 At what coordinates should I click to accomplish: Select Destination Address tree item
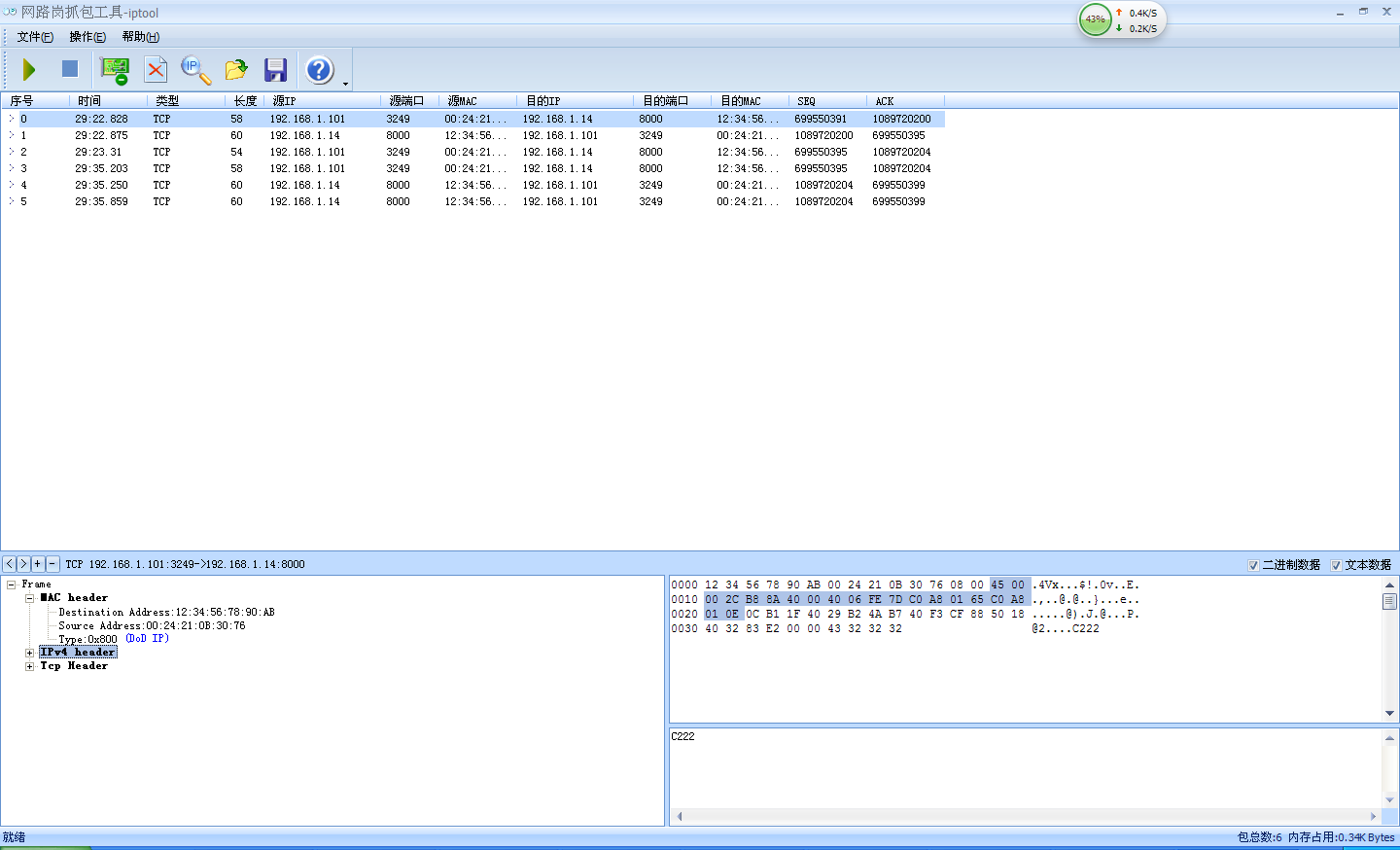pyautogui.click(x=166, y=613)
